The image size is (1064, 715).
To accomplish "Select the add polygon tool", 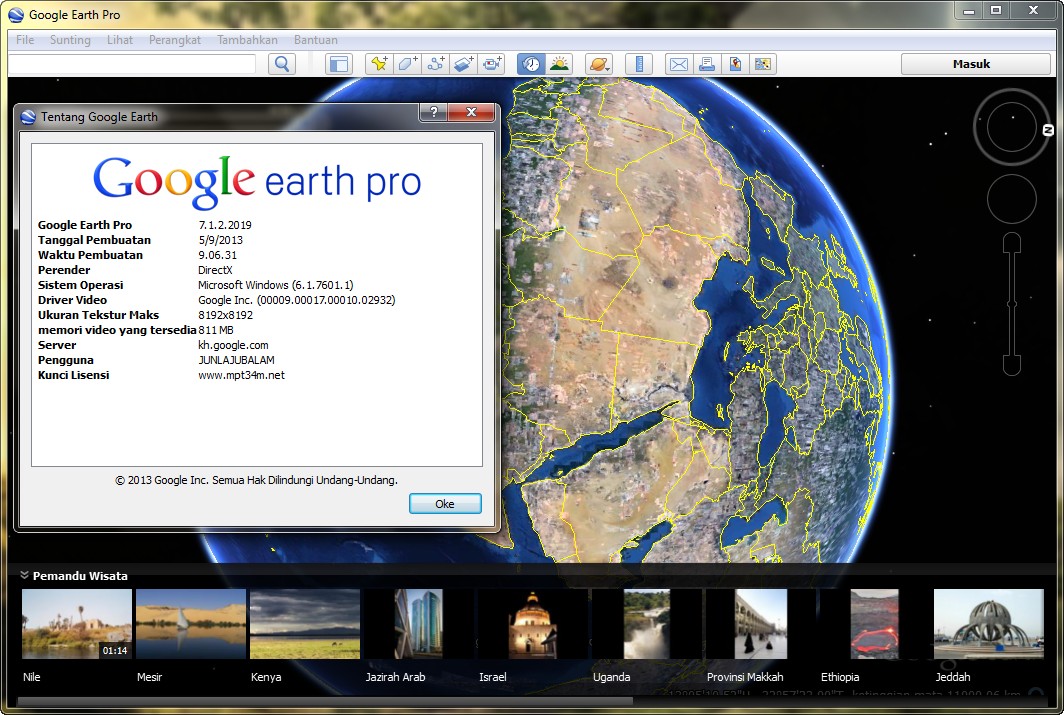I will (x=407, y=64).
